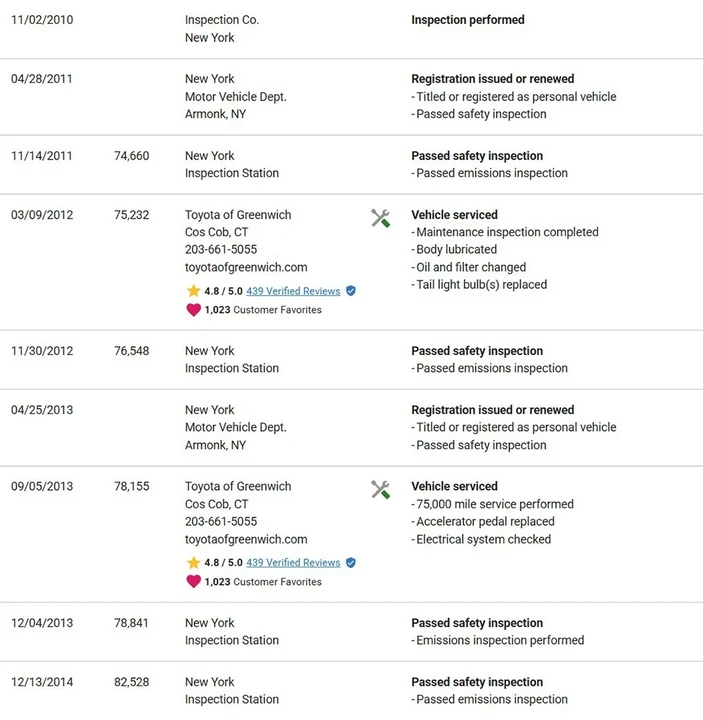The image size is (703, 720).
Task: Click Tail light bulb(s) replaced detail line
Action: (479, 285)
